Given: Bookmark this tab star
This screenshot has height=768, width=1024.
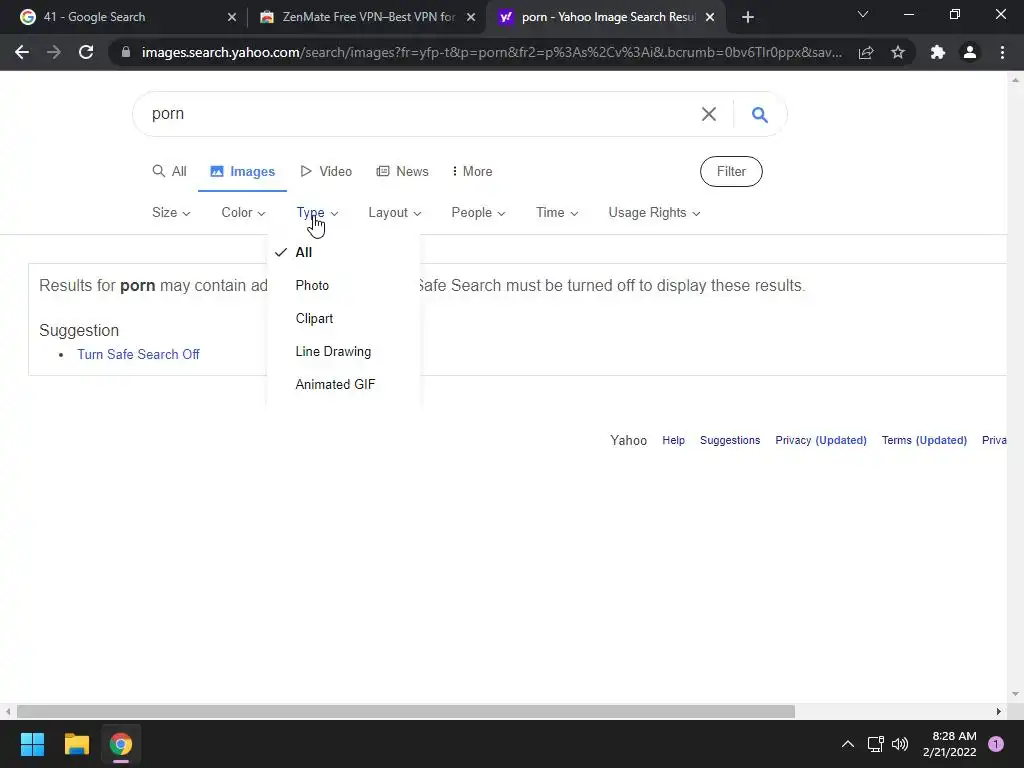Looking at the screenshot, I should click(x=898, y=52).
